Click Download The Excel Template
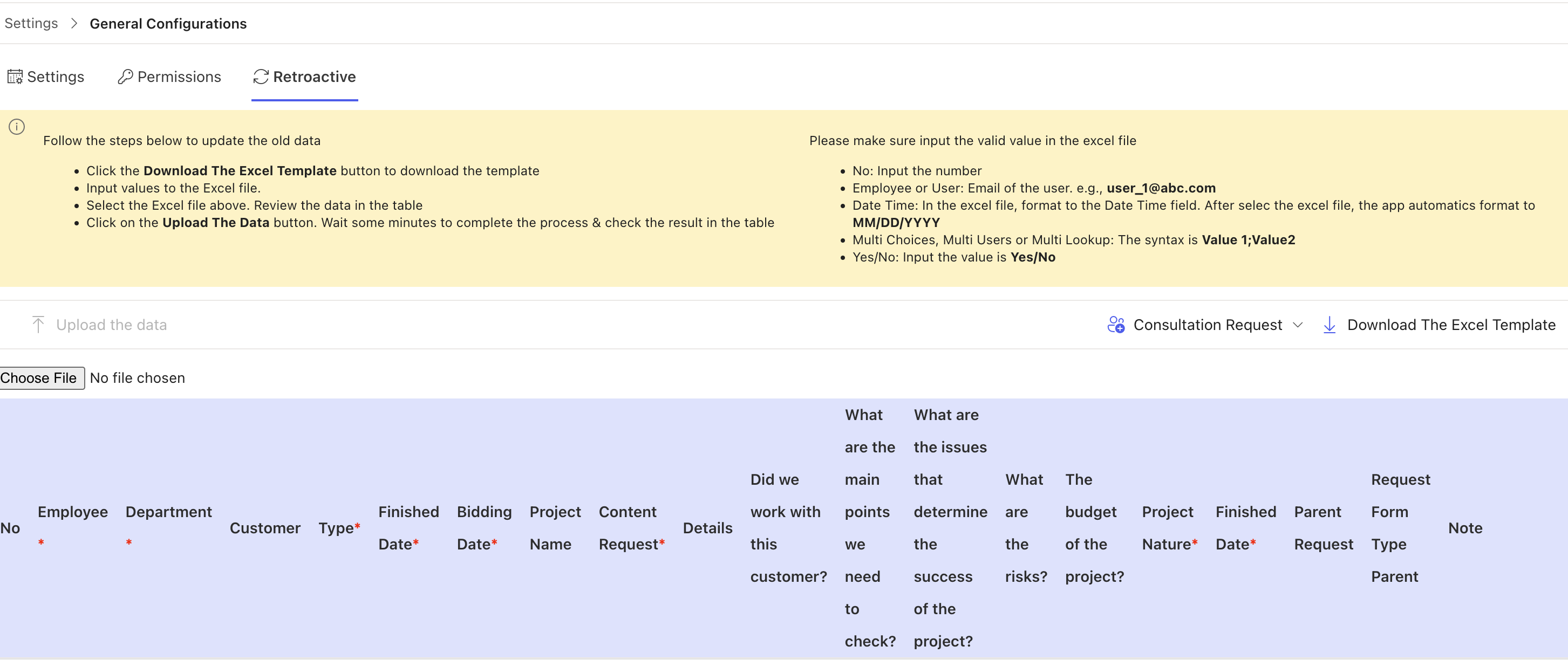 [1450, 324]
